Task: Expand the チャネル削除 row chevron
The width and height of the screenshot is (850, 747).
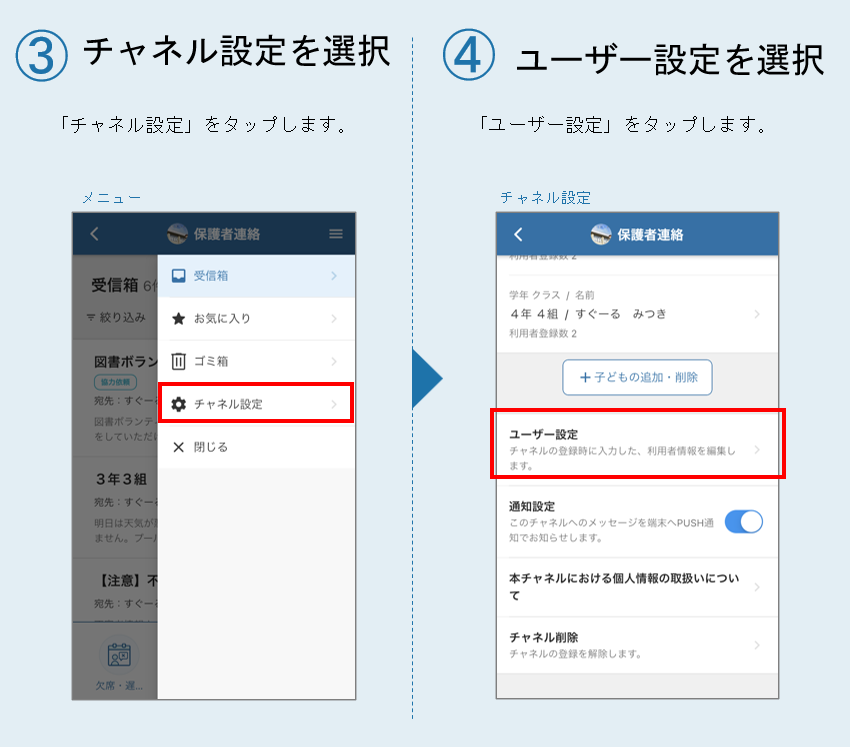Action: 757,645
